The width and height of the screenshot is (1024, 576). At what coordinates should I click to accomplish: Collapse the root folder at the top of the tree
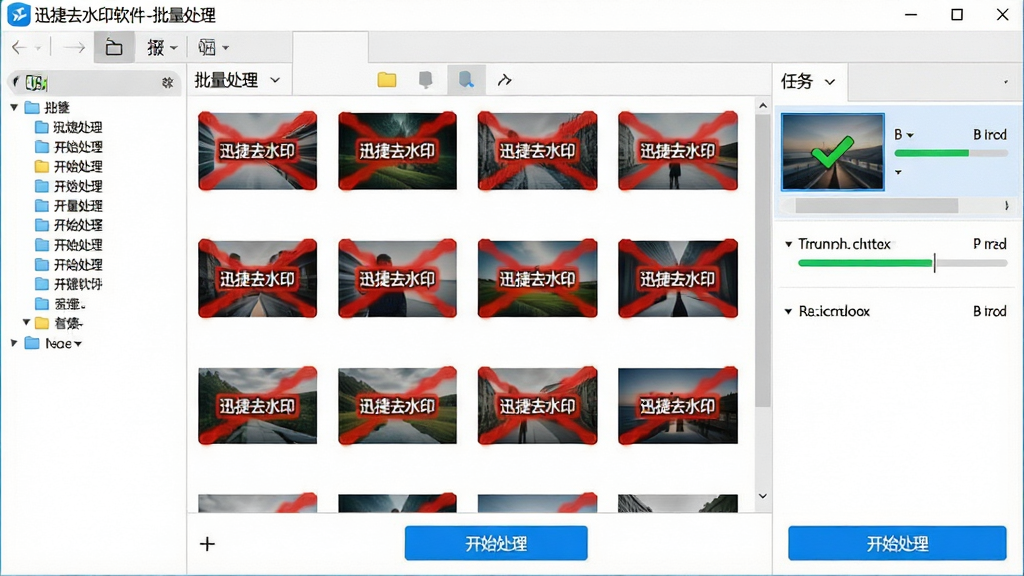point(14,107)
